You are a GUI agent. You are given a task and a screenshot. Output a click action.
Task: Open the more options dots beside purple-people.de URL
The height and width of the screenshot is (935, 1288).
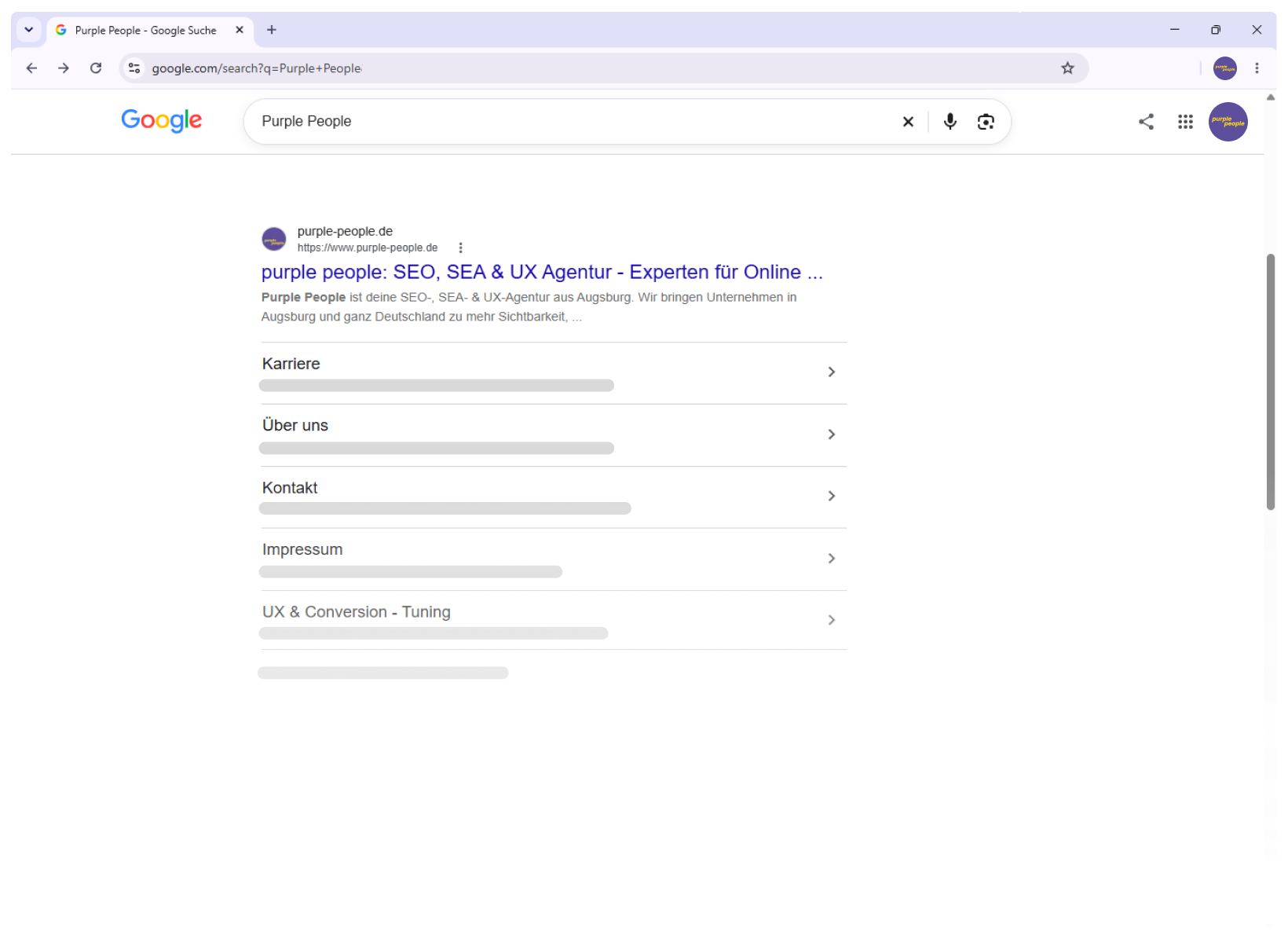460,247
